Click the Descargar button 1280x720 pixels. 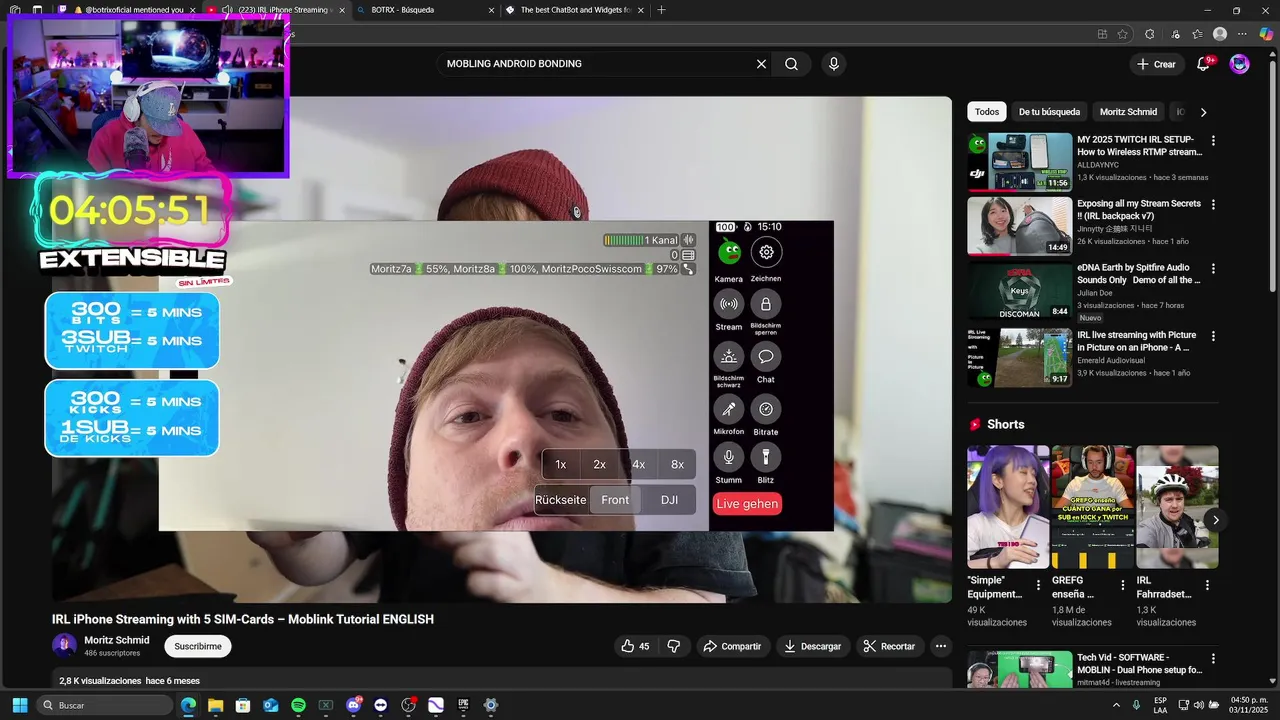[x=812, y=646]
